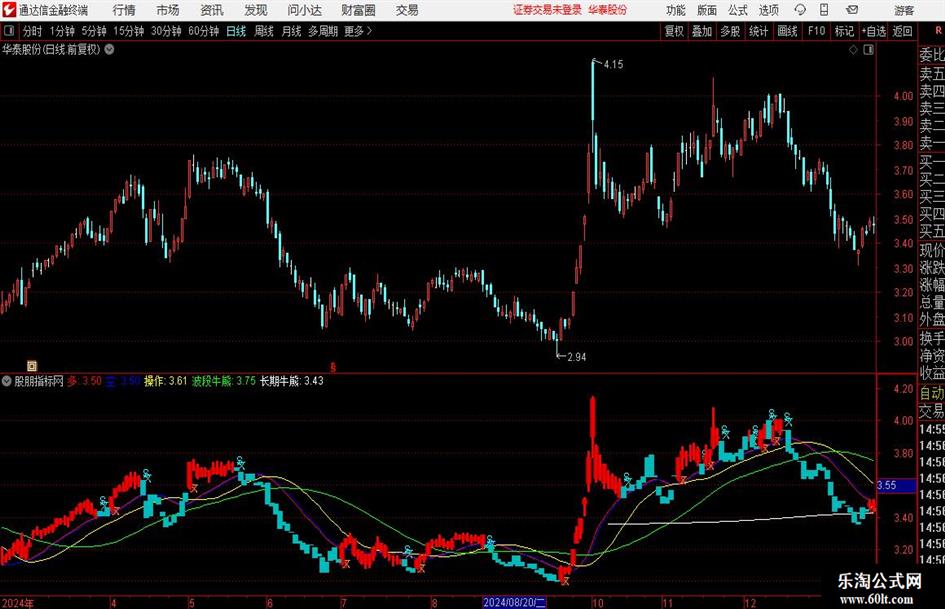Click the 复权 button
Image resolution: width=945 pixels, height=609 pixels.
[674, 31]
